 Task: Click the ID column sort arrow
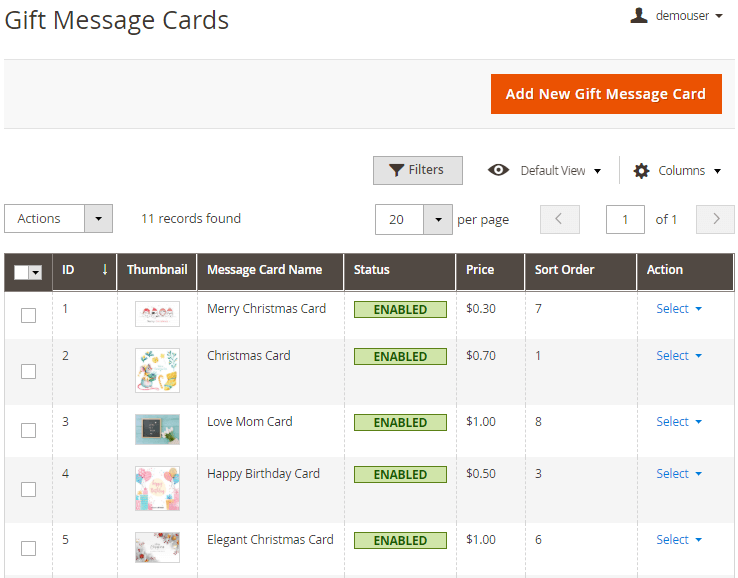(x=104, y=269)
